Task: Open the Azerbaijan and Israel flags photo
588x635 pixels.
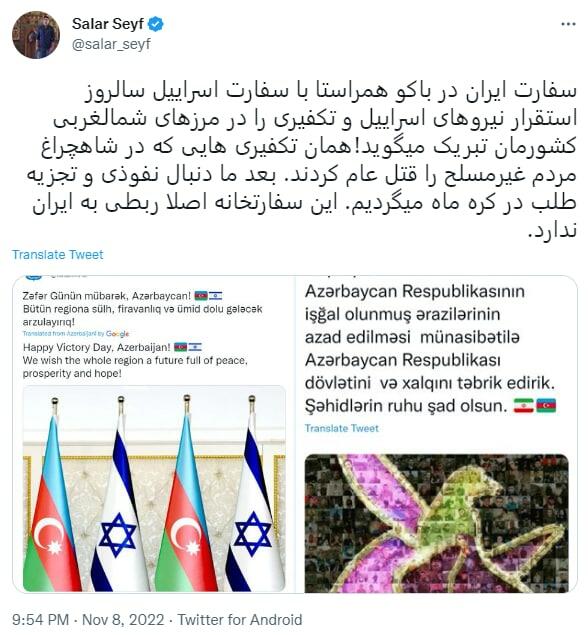Action: (154, 489)
